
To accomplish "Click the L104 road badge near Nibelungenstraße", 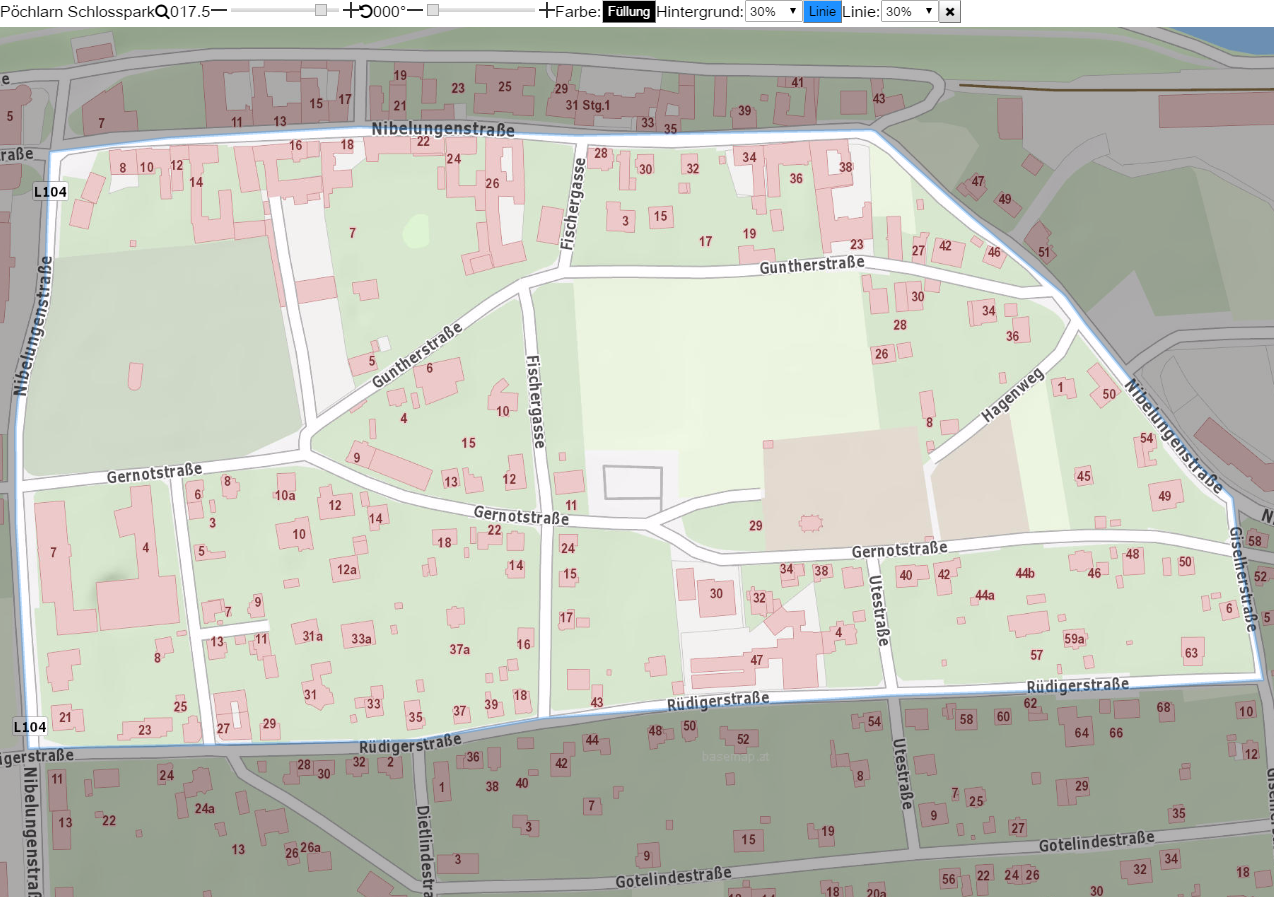I will (x=49, y=191).
